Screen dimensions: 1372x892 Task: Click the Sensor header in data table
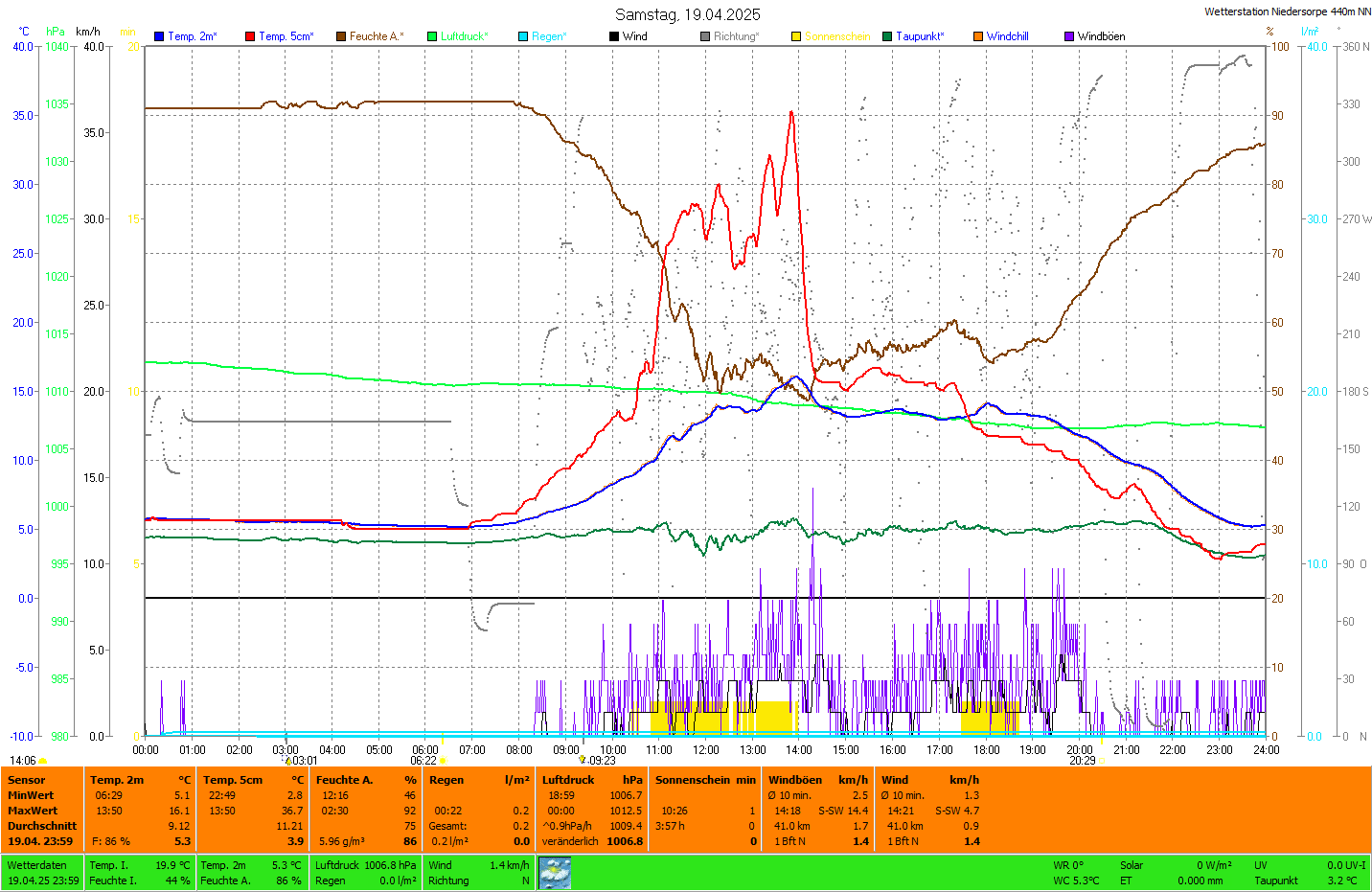(x=26, y=780)
